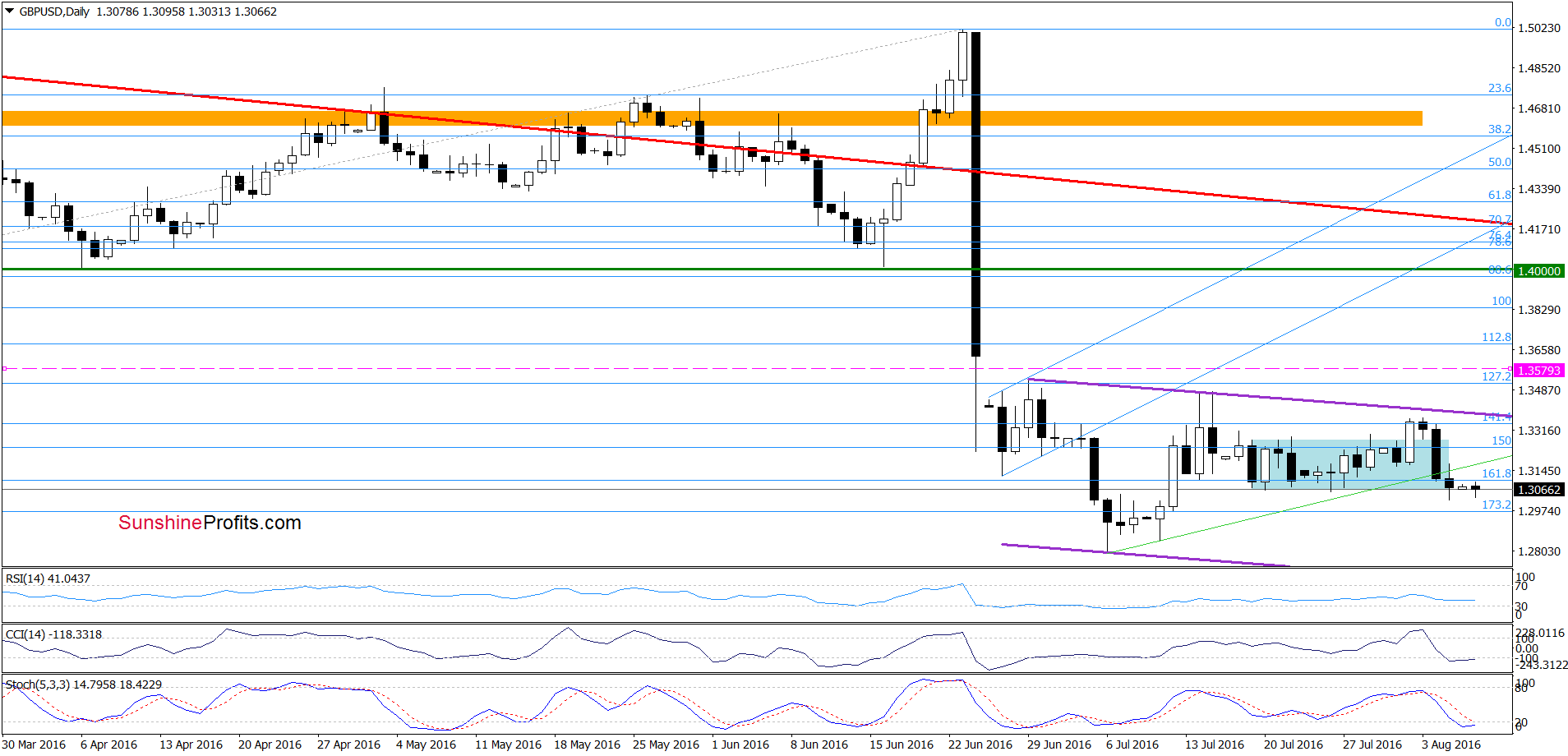The height and width of the screenshot is (756, 1568).
Task: Click the 11 May 2016 date label
Action: pos(508,744)
